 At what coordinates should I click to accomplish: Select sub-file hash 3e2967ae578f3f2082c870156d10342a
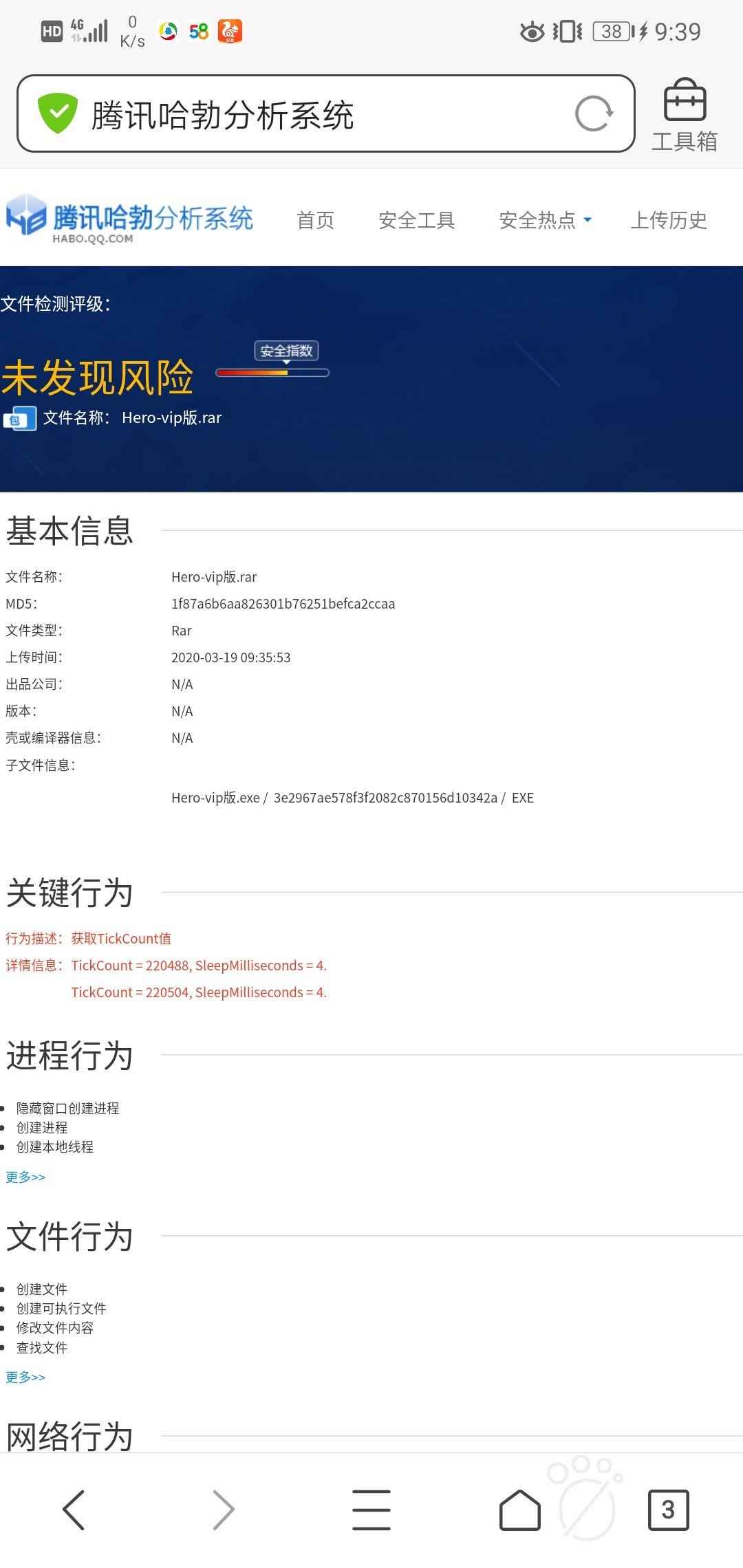tap(385, 798)
